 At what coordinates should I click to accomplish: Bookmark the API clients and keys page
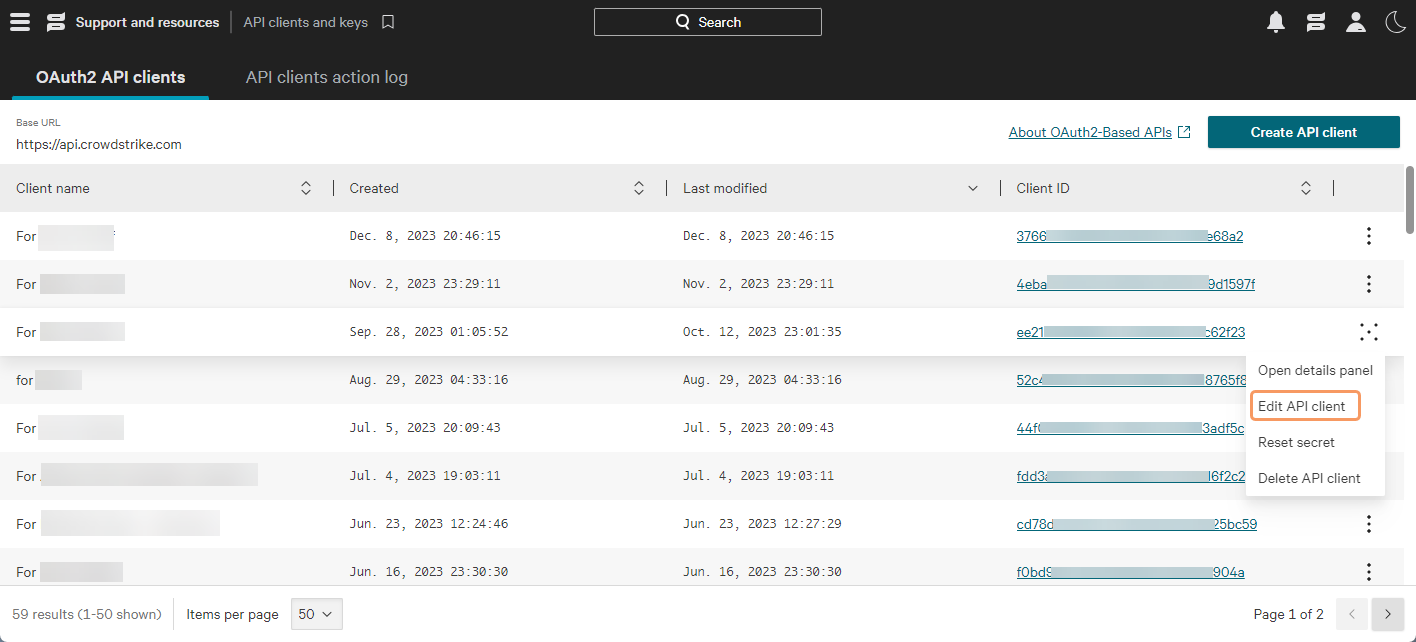pos(388,22)
